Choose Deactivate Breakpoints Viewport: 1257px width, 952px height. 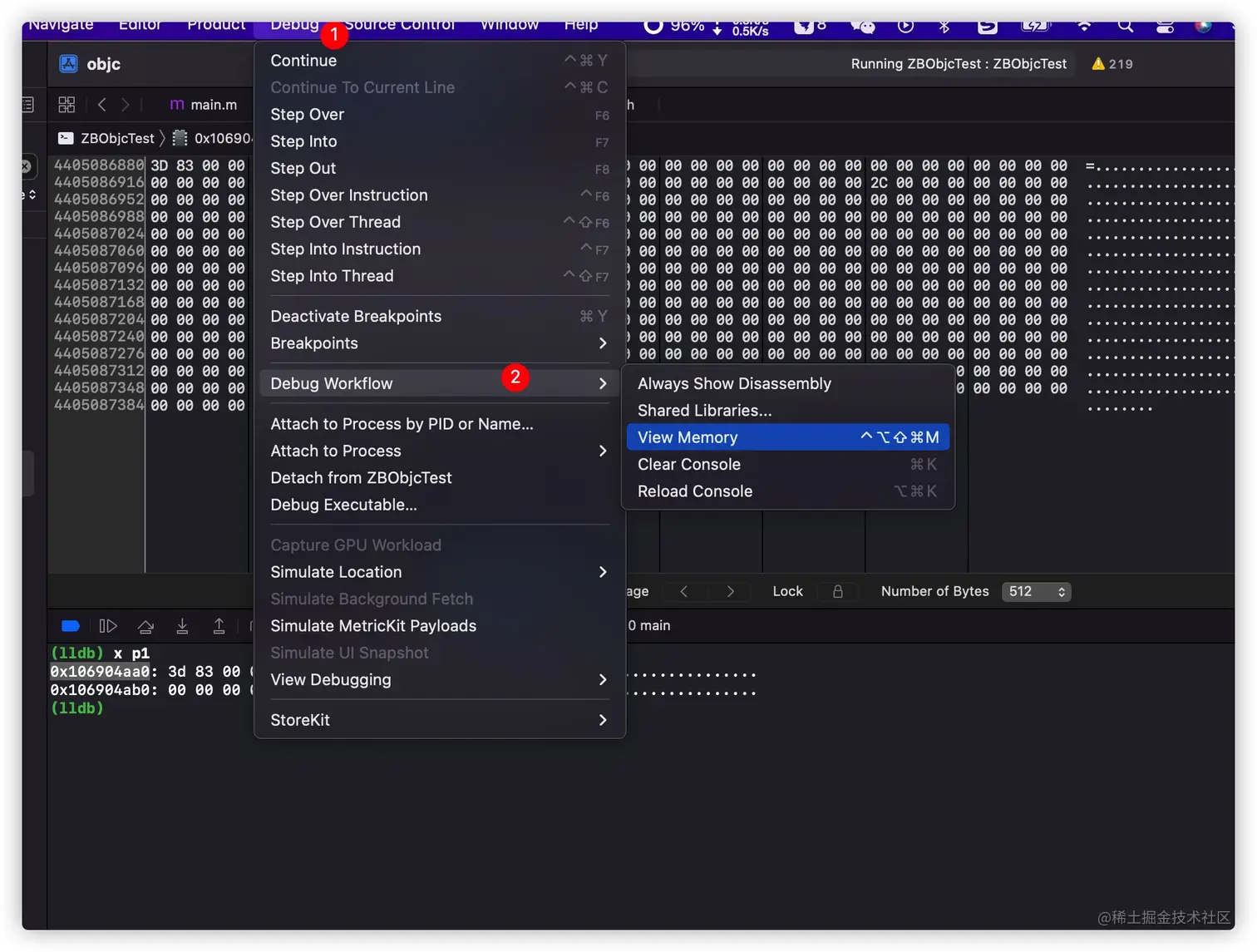[x=440, y=316]
